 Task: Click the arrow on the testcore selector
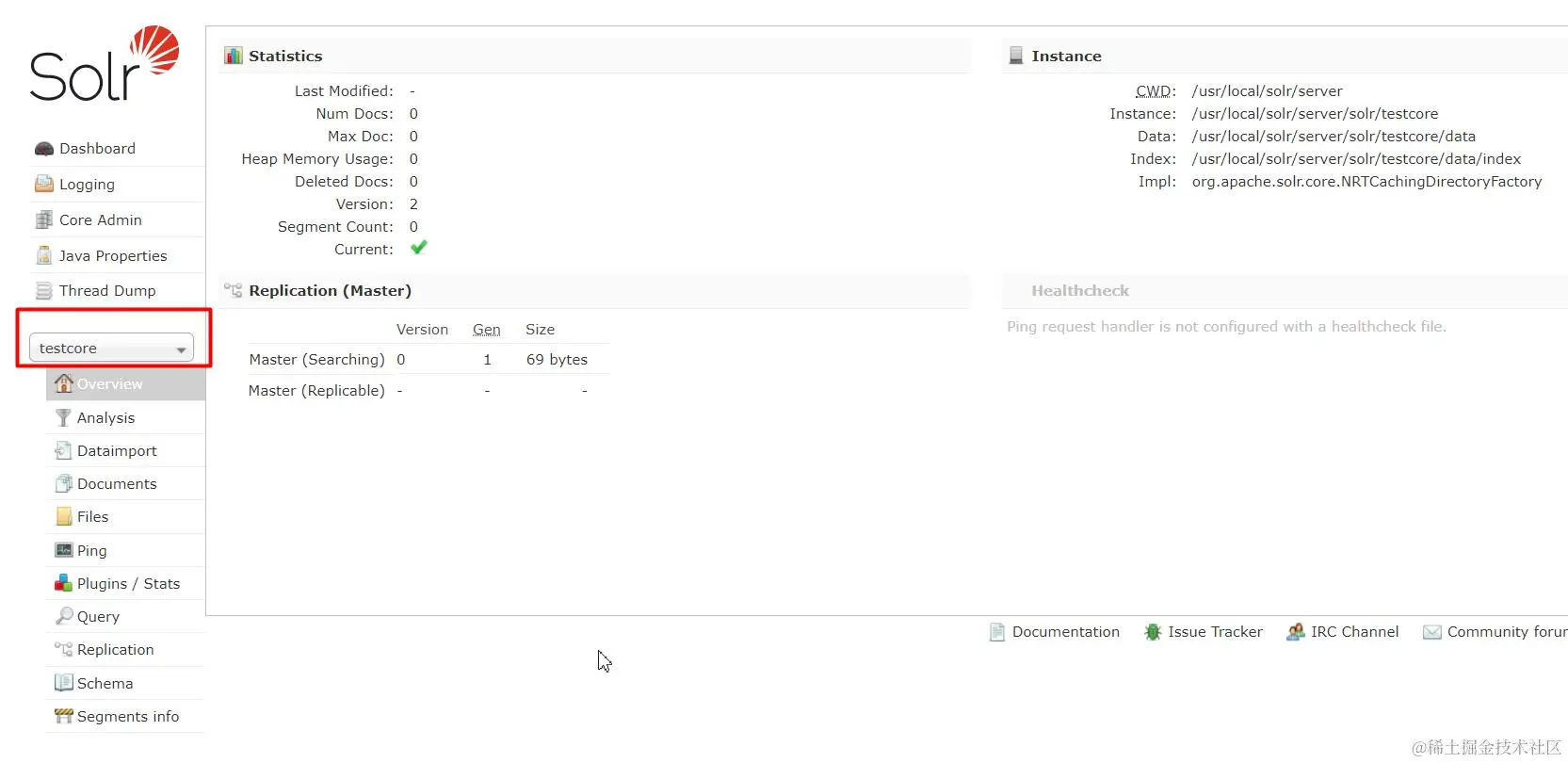point(181,349)
